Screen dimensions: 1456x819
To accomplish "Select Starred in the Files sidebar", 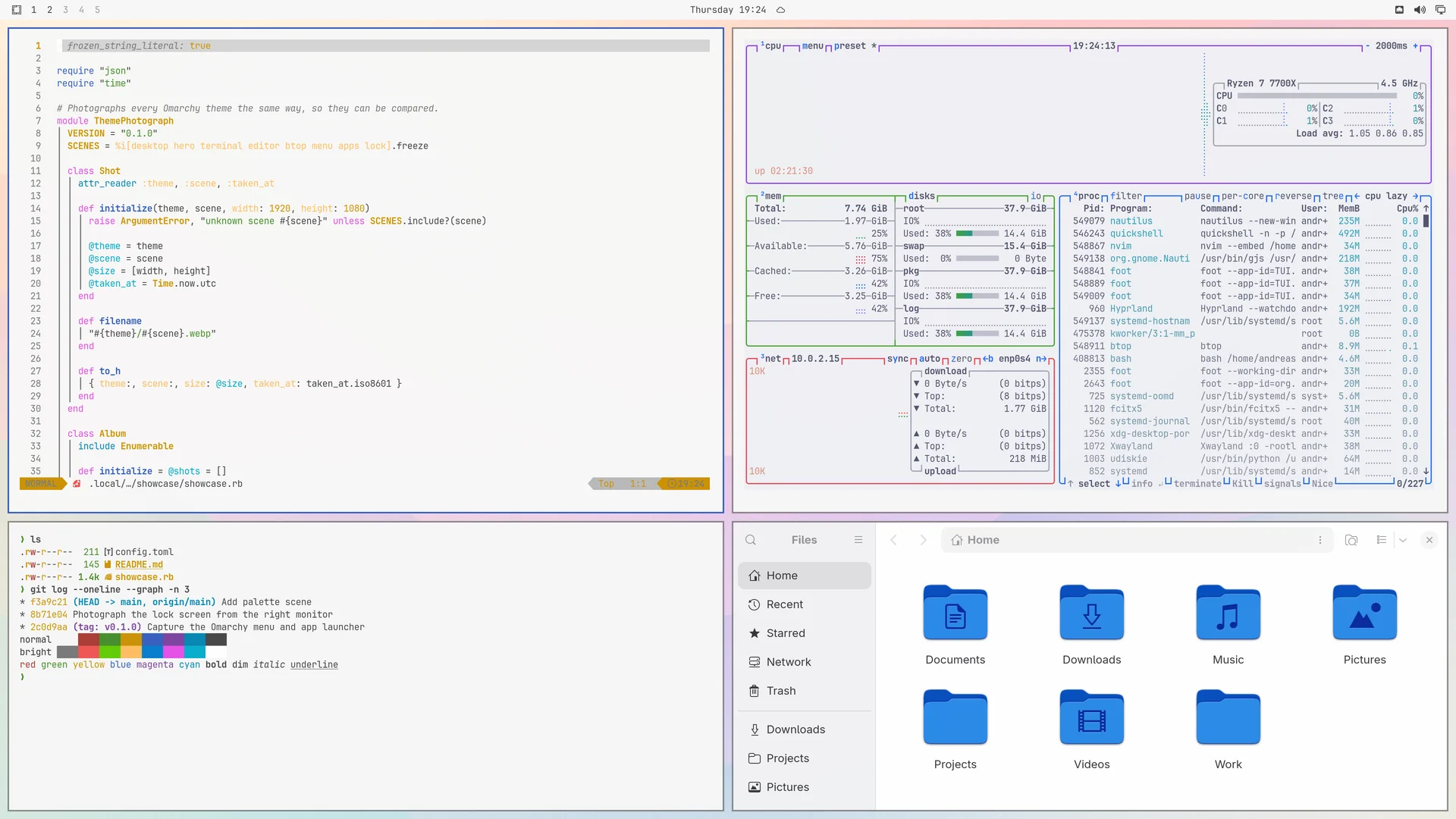I will 805,633.
